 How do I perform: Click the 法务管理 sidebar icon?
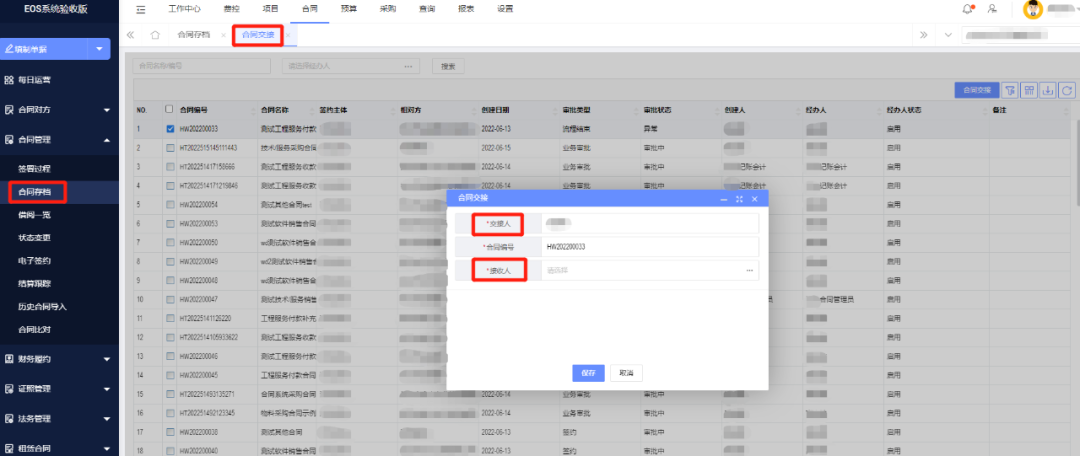(9, 418)
